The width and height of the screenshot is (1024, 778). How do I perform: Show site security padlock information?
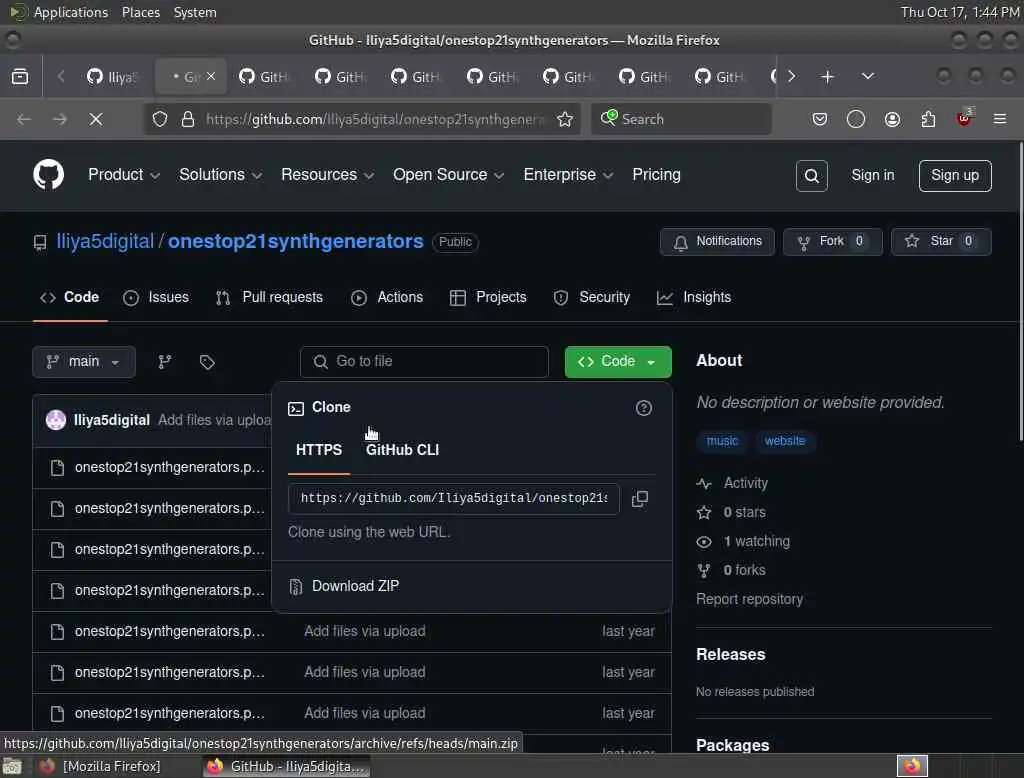(x=188, y=119)
